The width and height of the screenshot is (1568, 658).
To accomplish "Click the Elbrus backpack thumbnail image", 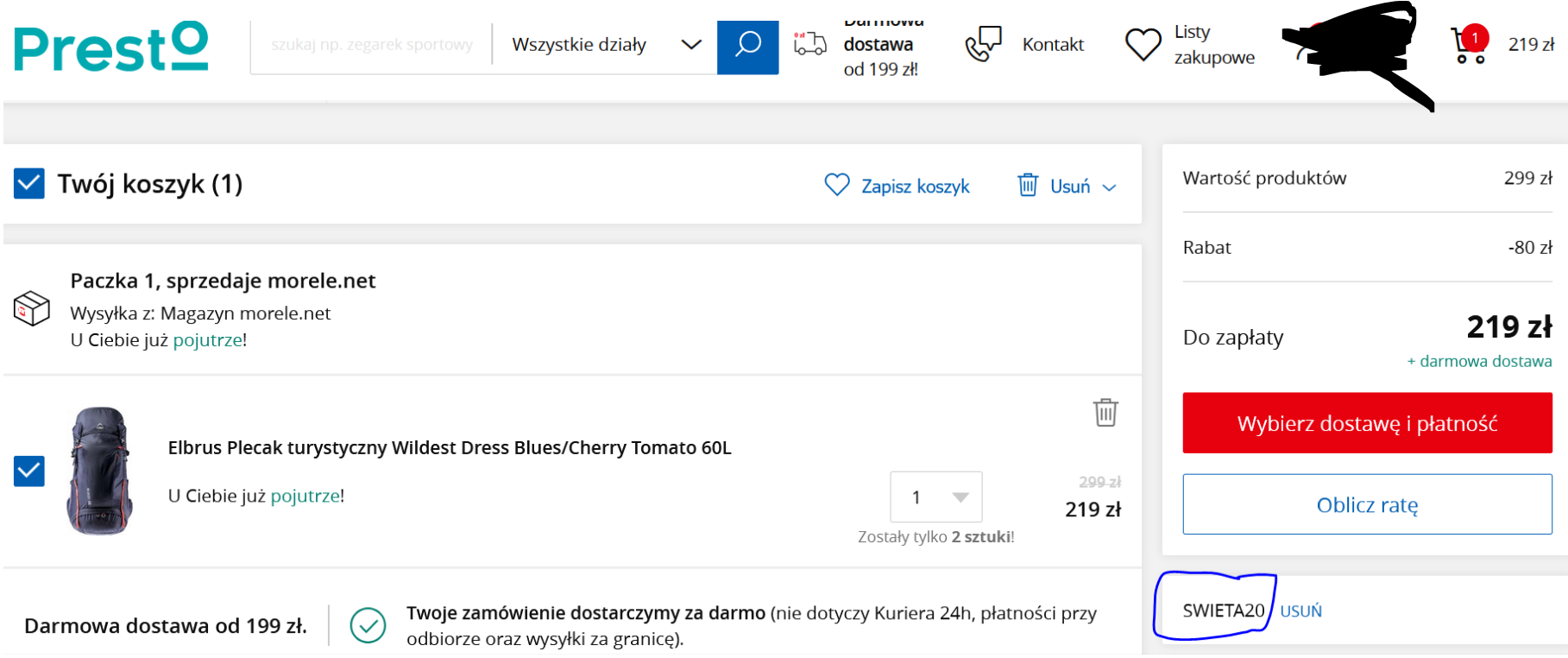I will (100, 471).
